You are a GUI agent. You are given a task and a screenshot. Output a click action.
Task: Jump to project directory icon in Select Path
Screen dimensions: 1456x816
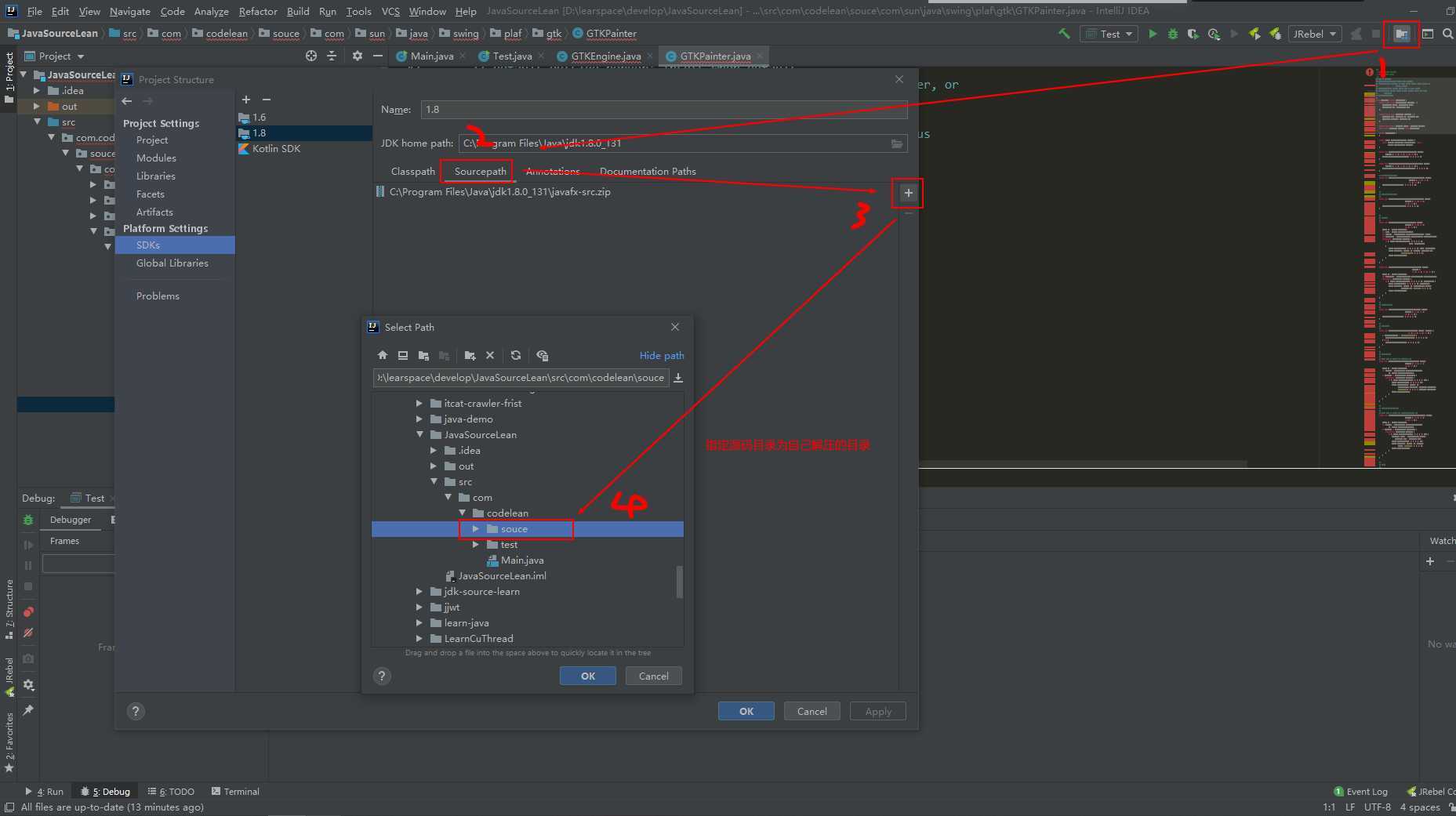[423, 355]
